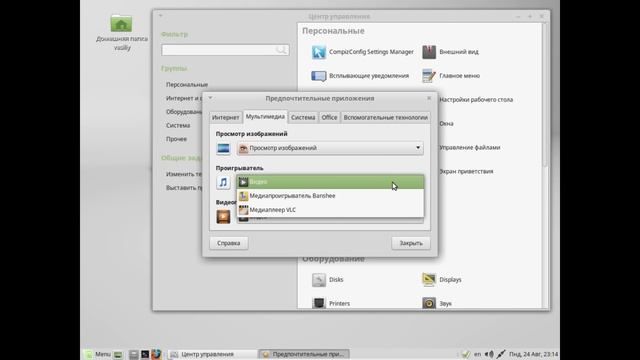Open Окна settings item
Image resolution: width=640 pixels, height=360 pixels.
click(446, 124)
